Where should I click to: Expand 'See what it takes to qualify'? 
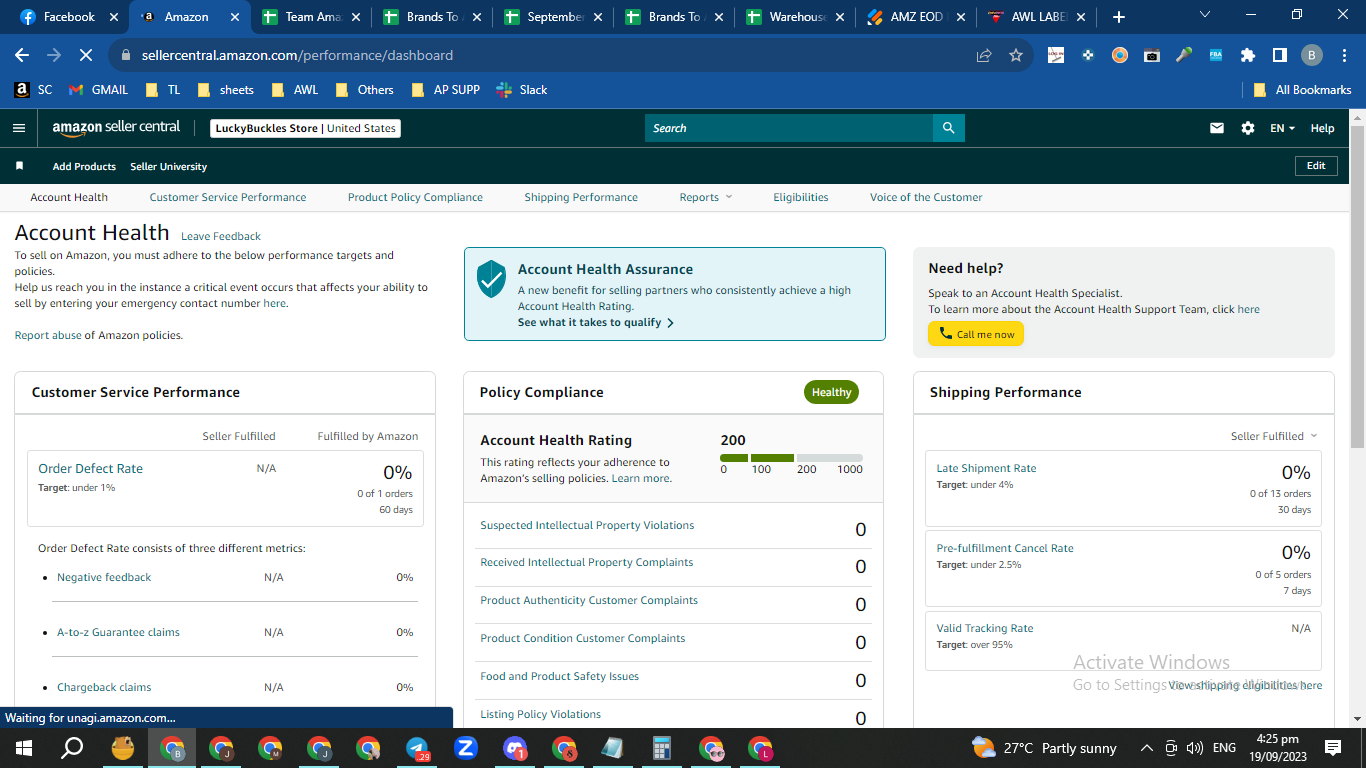tap(596, 323)
